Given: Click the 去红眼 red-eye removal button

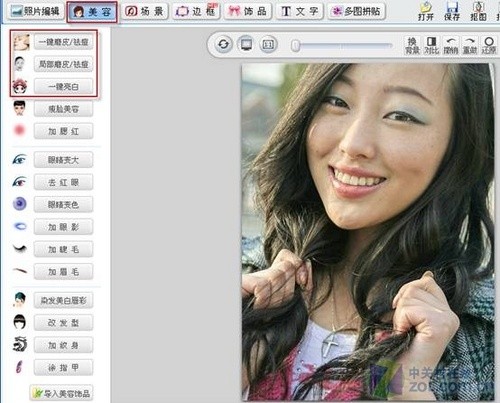Looking at the screenshot, I should point(63,182).
